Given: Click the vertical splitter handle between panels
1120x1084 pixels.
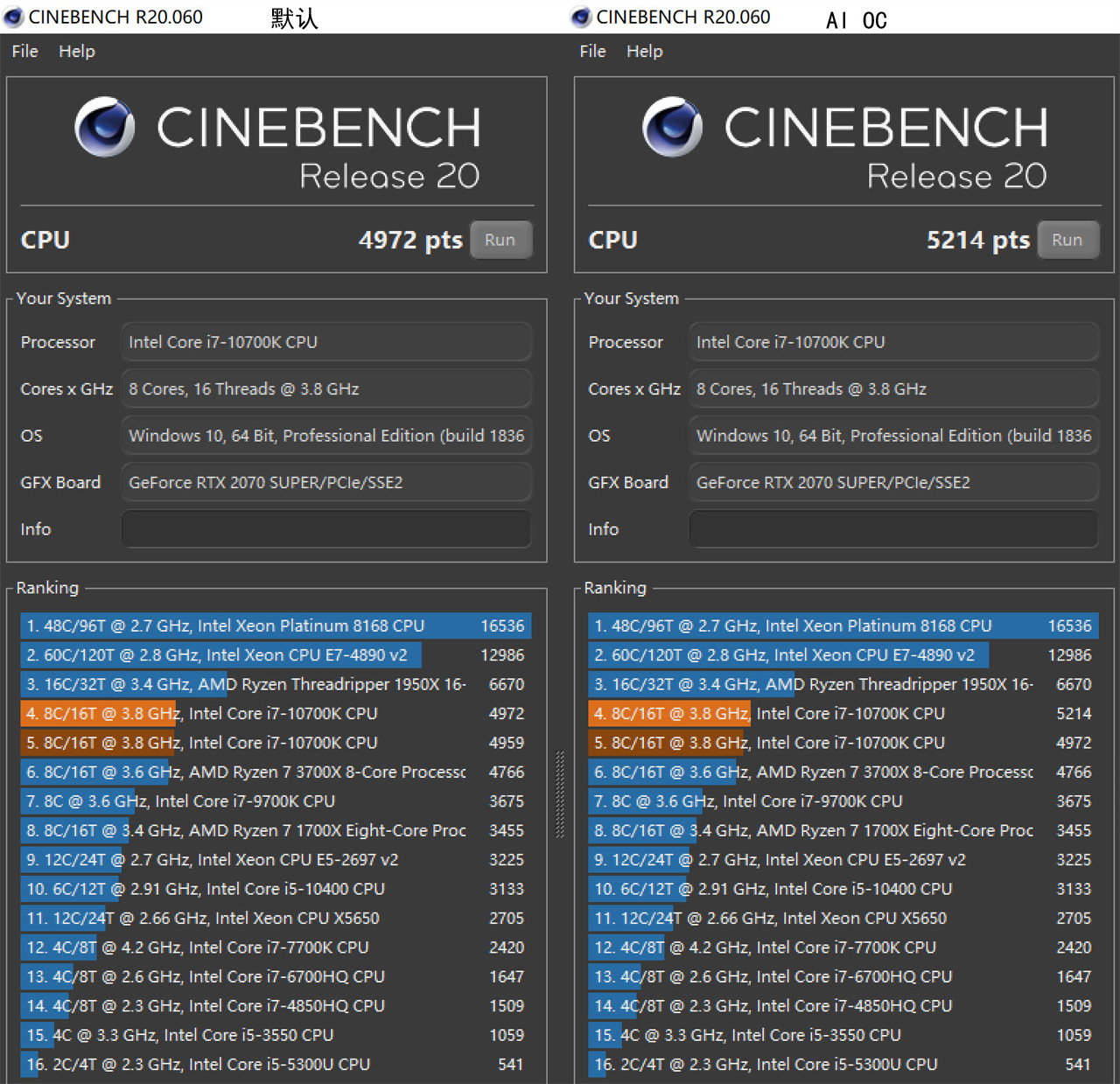Looking at the screenshot, I should [560, 794].
